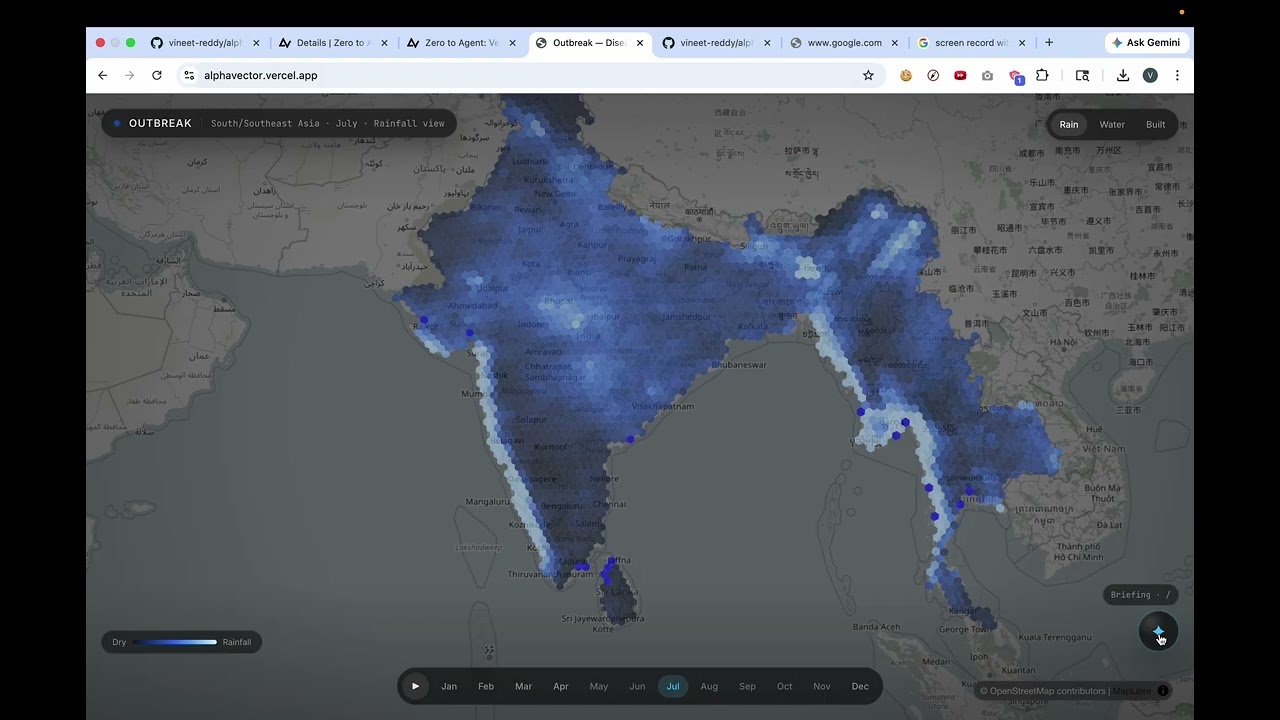Open a new browser tab
The height and width of the screenshot is (720, 1280).
tap(1049, 43)
